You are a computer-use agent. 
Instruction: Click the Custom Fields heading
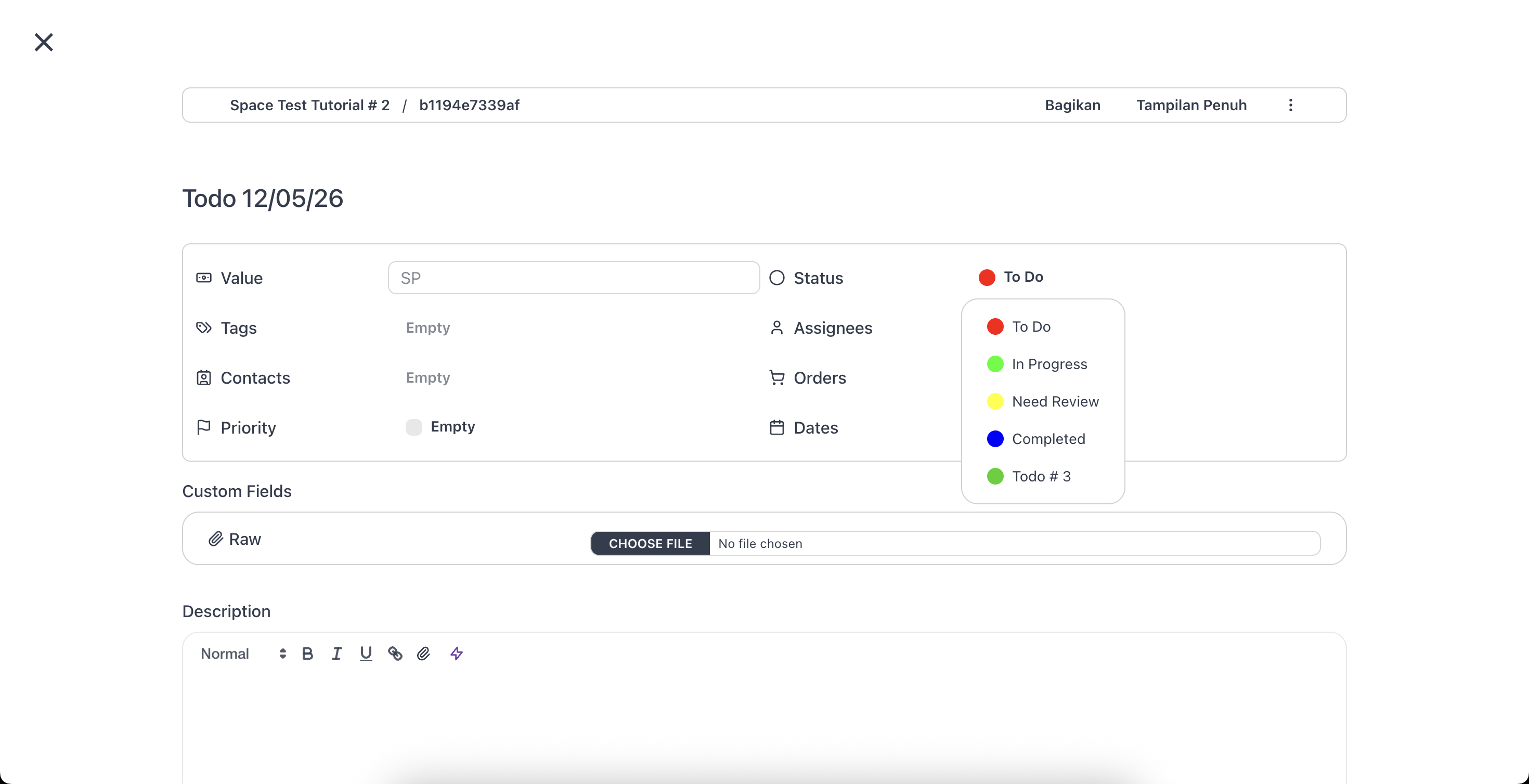[236, 491]
